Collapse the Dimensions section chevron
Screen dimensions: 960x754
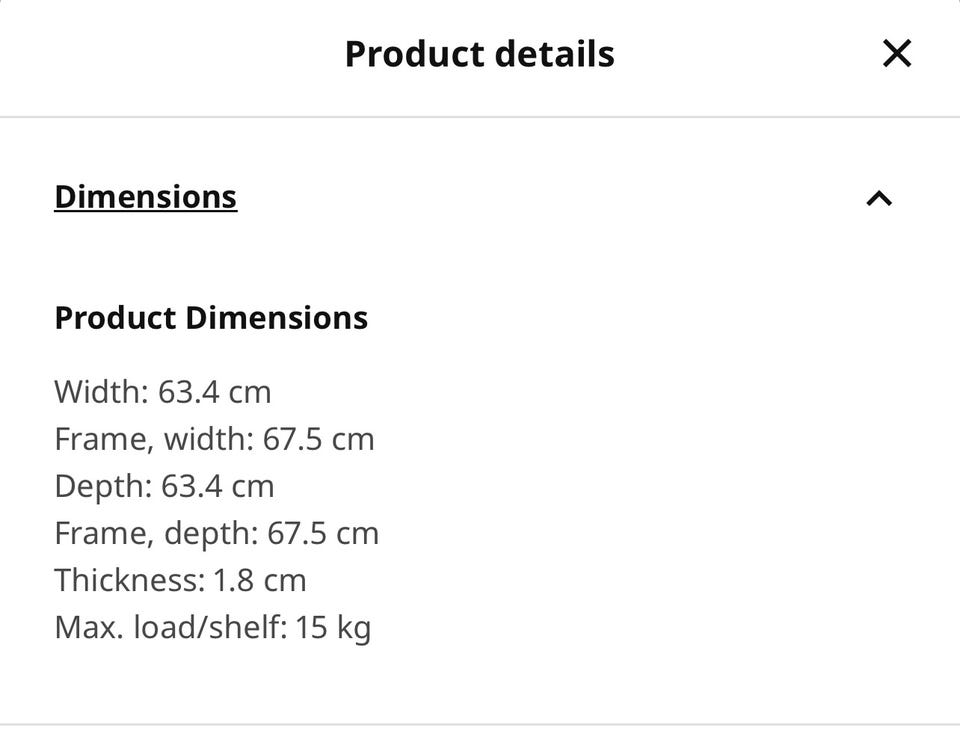[x=878, y=198]
